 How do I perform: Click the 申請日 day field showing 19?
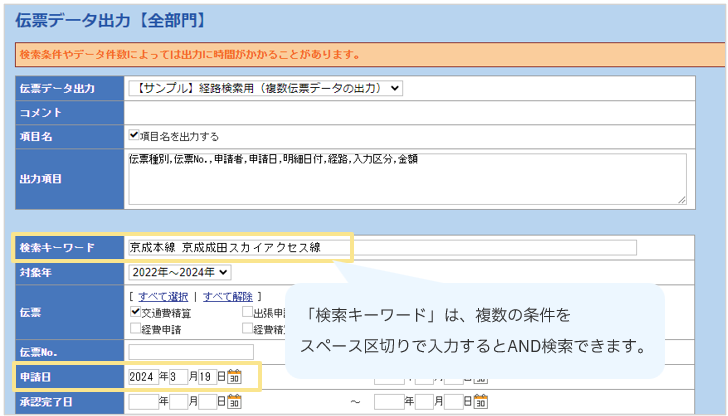click(x=206, y=377)
